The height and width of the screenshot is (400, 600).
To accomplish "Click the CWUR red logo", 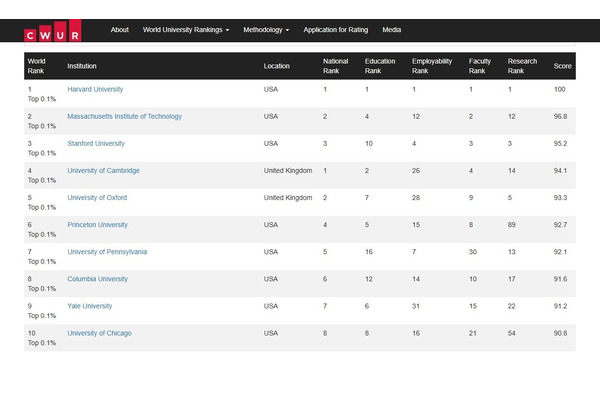I will point(52,30).
